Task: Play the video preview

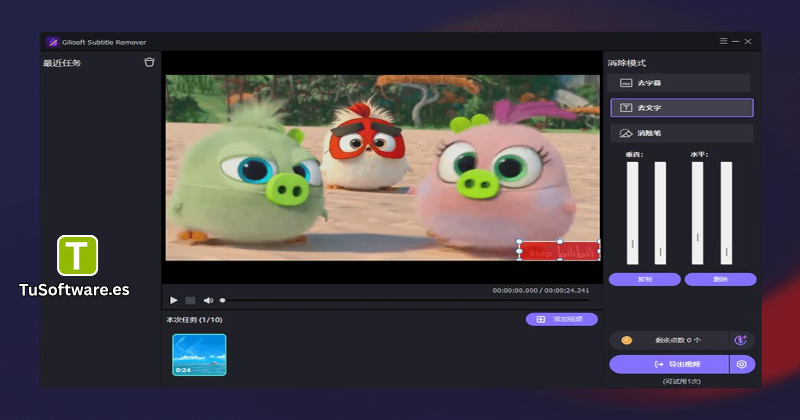Action: 173,300
